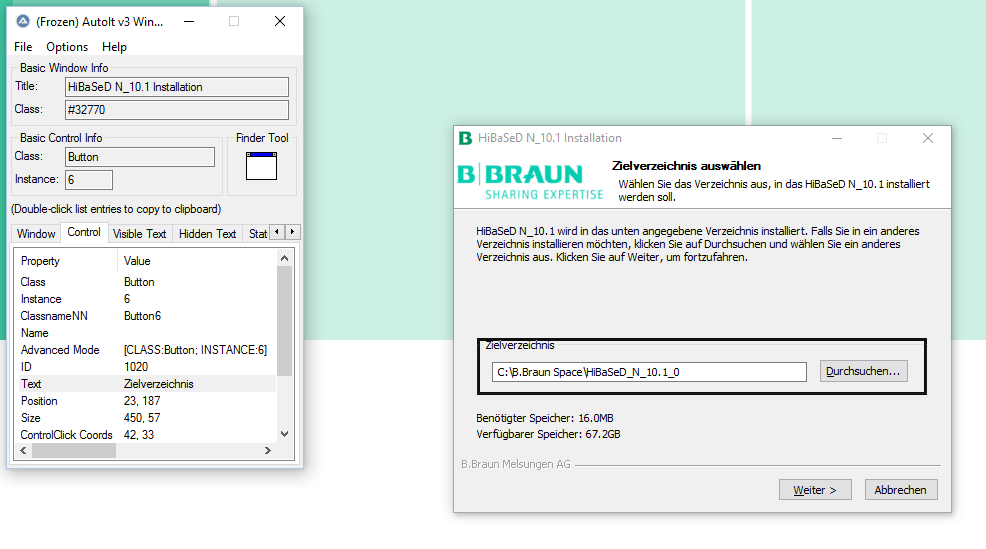
Task: Click the control Class field showing Button
Action: coord(140,157)
